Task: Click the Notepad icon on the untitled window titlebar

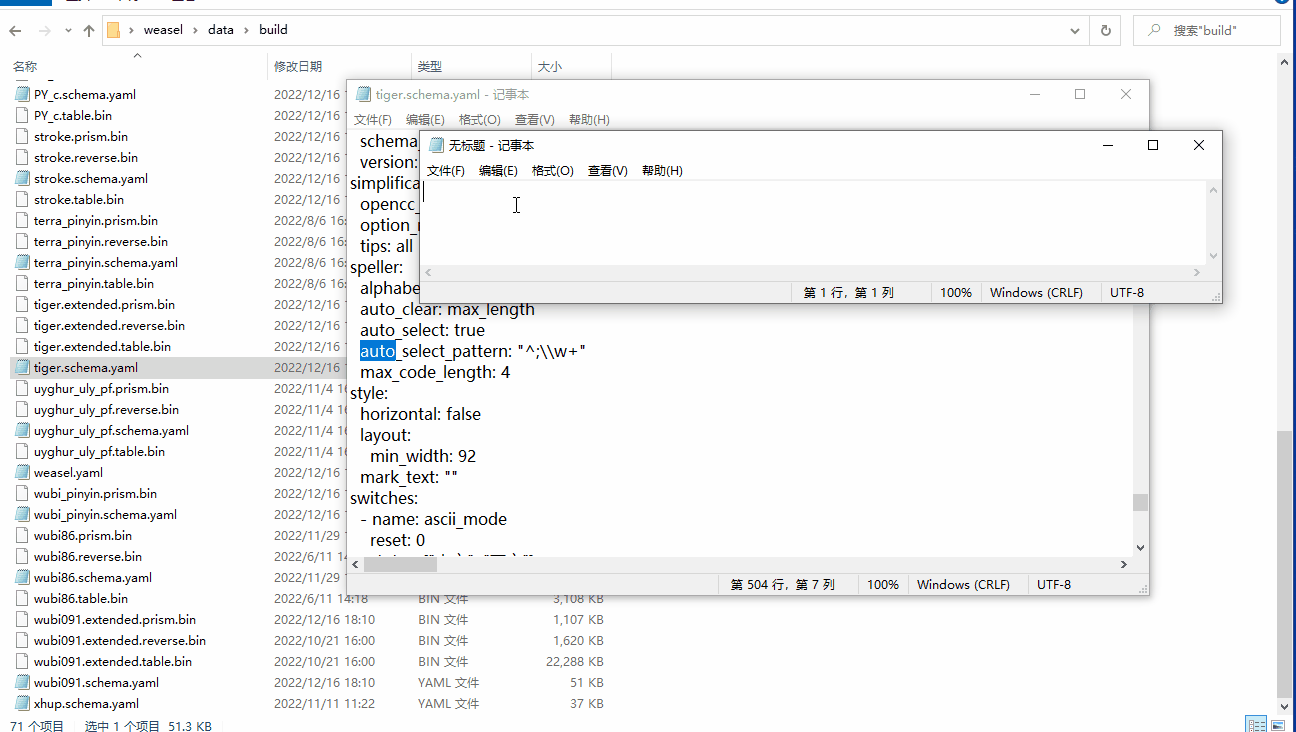Action: coord(436,144)
